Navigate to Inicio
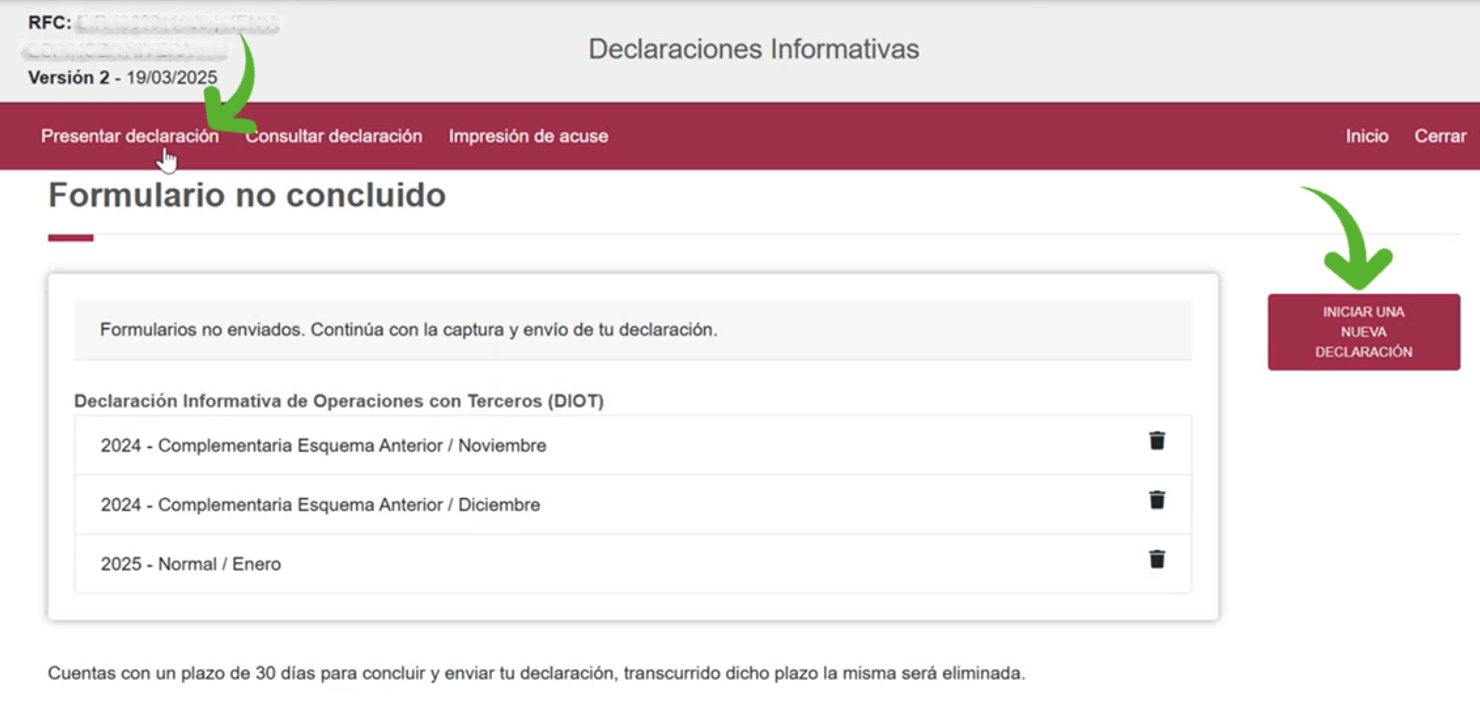1480x706 pixels. pyautogui.click(x=1366, y=136)
